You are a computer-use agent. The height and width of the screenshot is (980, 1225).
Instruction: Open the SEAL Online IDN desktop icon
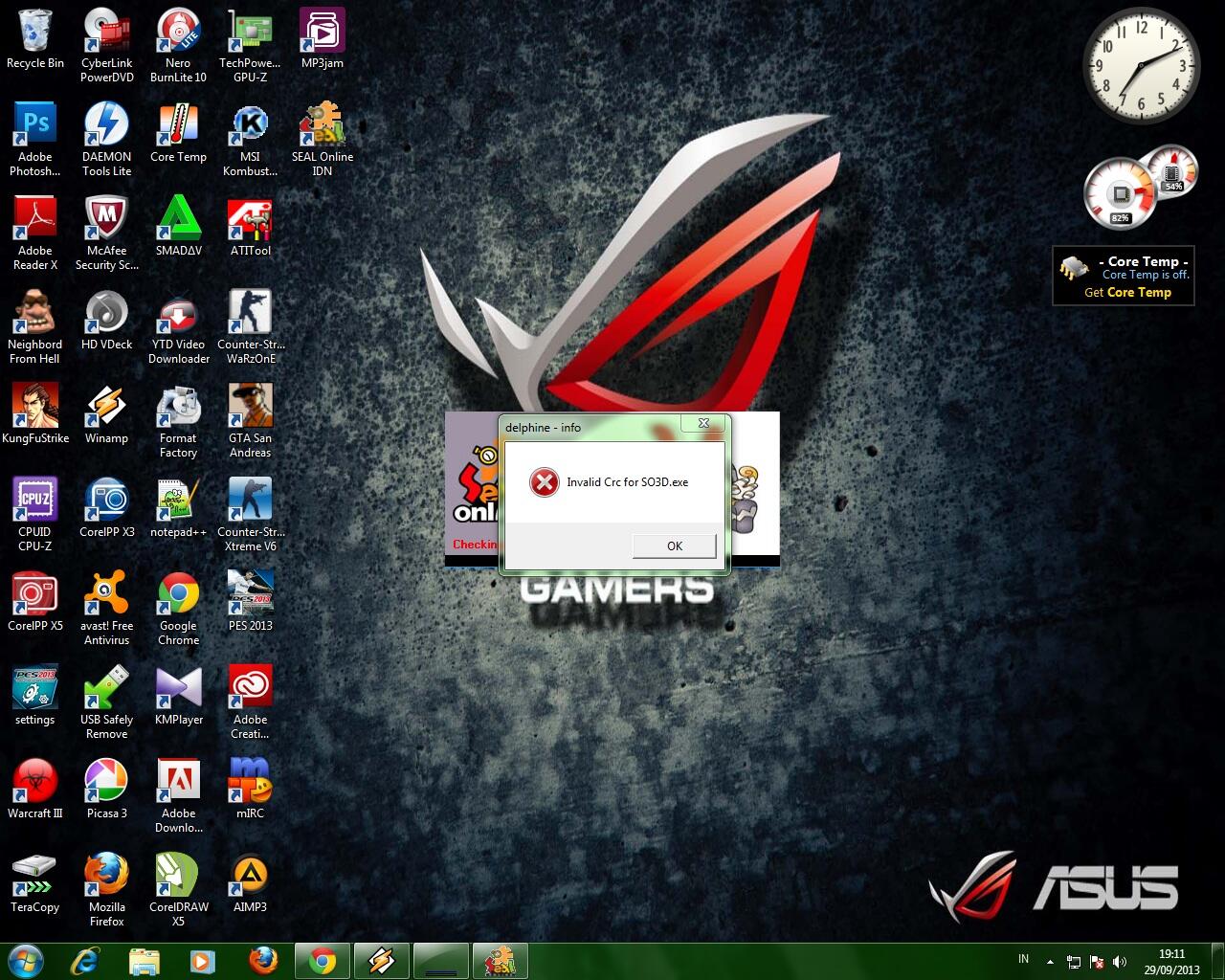pos(323,139)
